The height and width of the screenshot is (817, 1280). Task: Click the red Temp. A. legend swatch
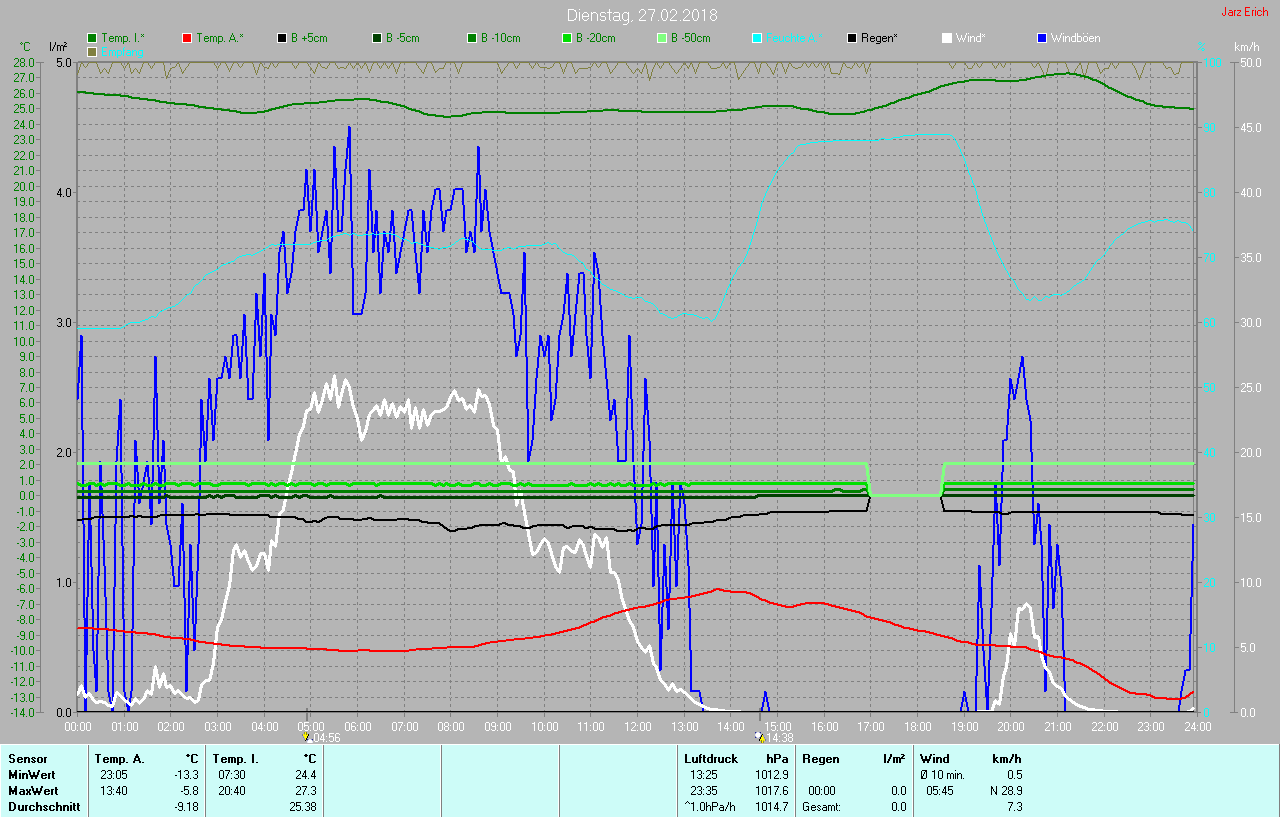(187, 38)
